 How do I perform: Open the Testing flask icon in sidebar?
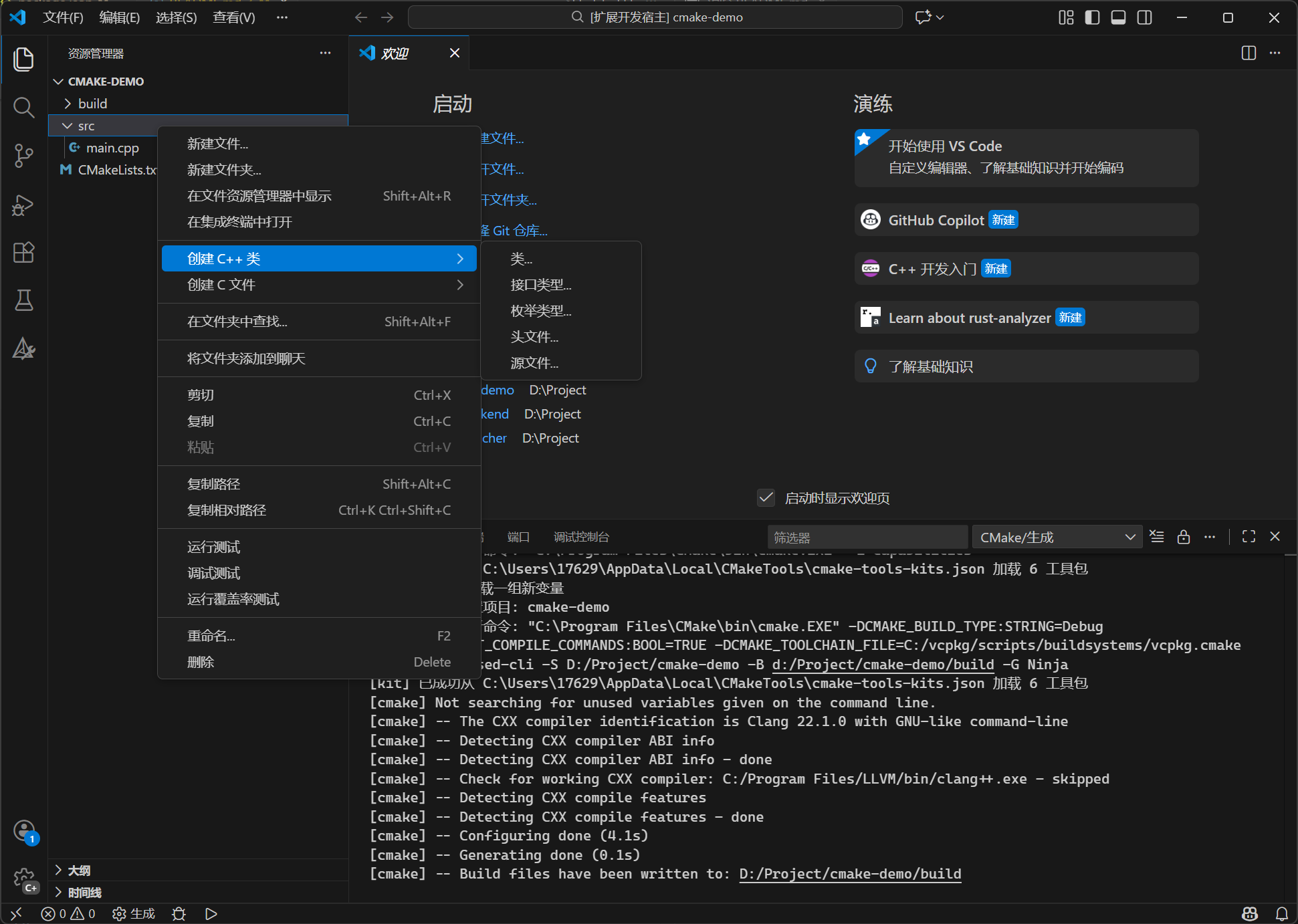tap(24, 300)
